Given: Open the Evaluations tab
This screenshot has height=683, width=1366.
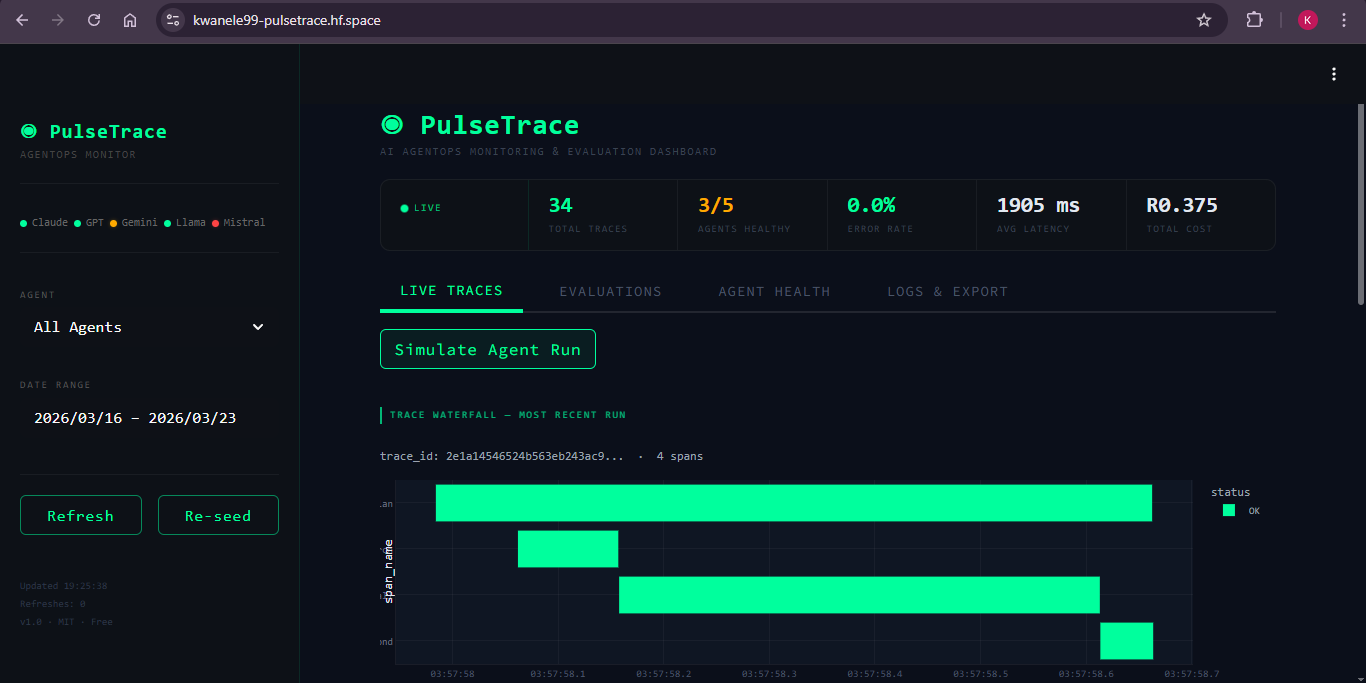Looking at the screenshot, I should (610, 291).
